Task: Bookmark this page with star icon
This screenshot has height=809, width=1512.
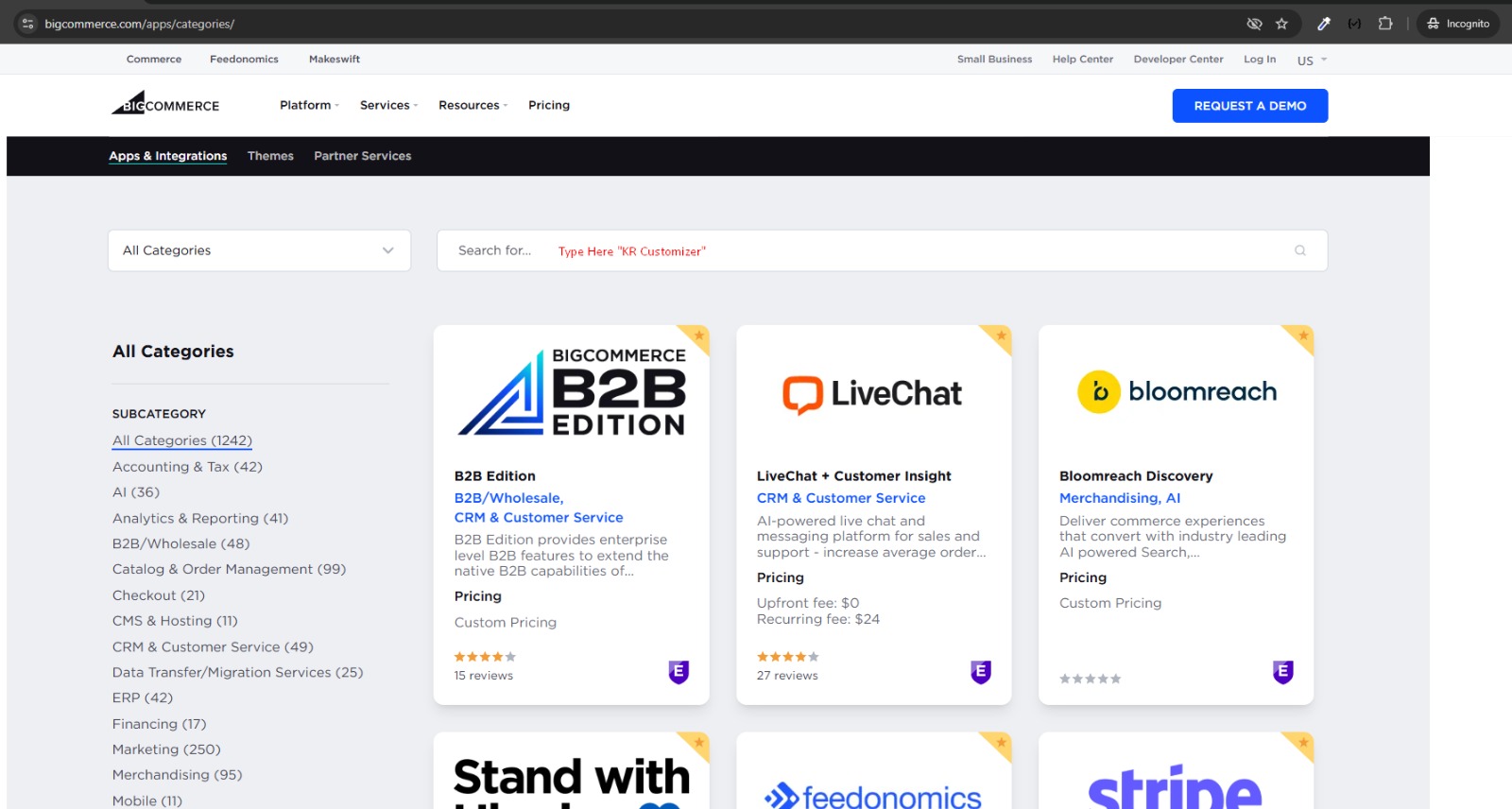Action: coord(1281,24)
